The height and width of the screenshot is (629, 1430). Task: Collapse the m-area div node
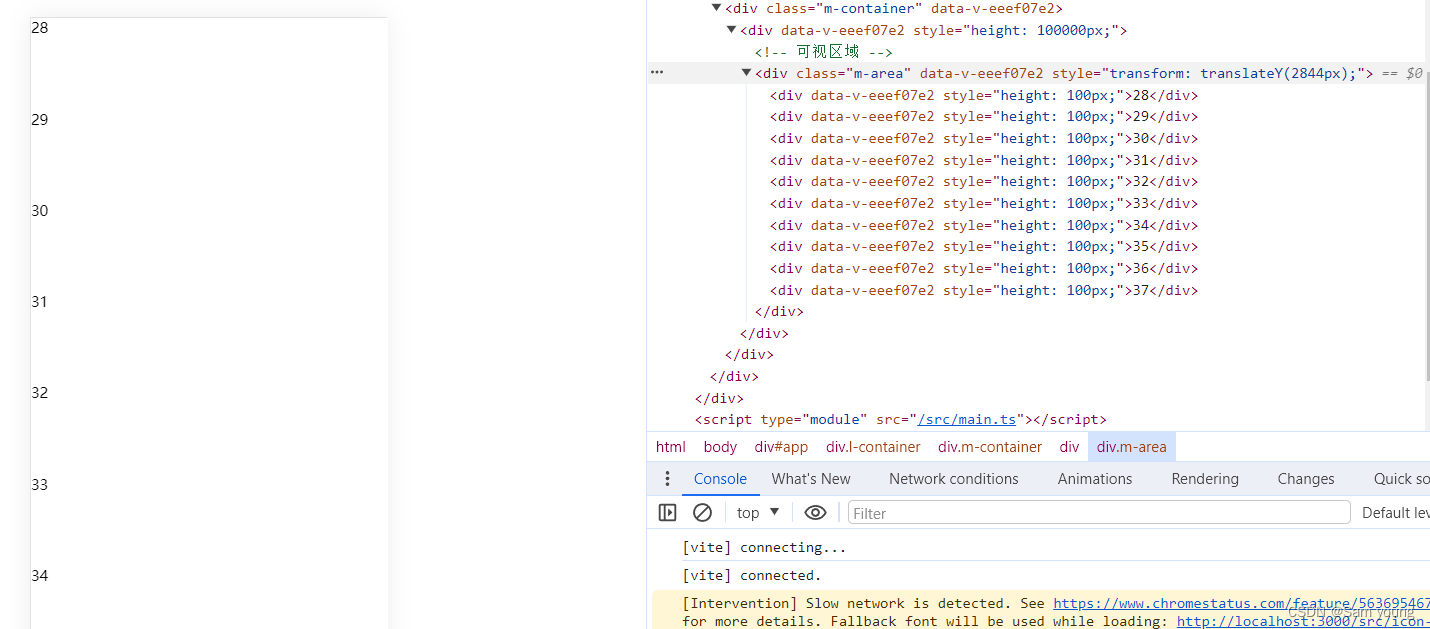point(746,73)
